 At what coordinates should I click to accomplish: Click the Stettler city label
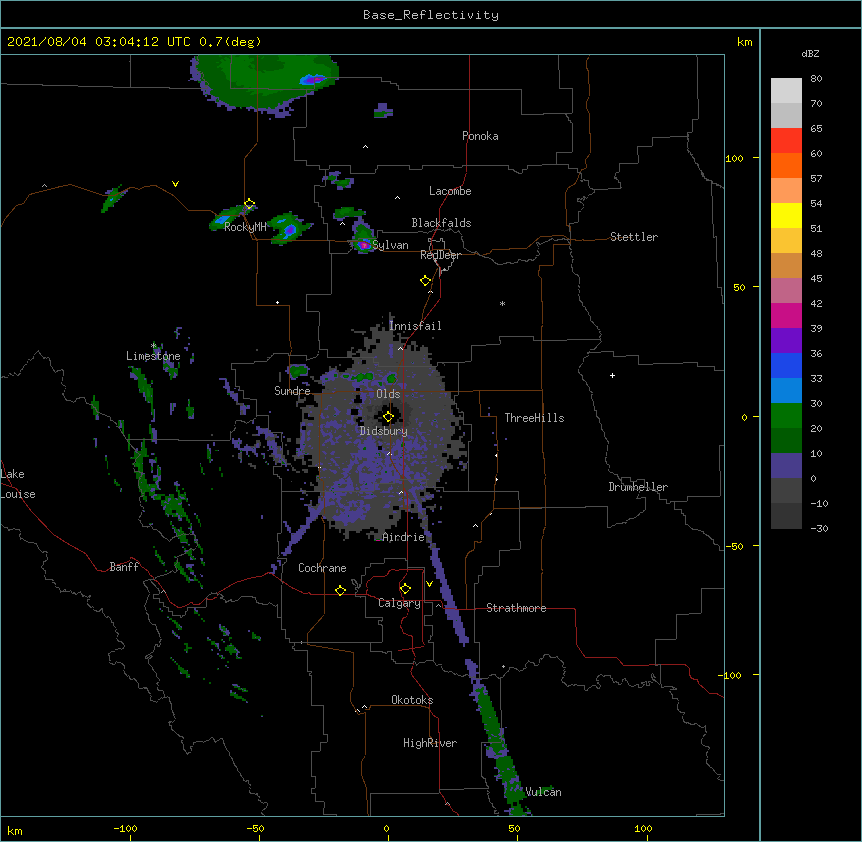pyautogui.click(x=634, y=237)
